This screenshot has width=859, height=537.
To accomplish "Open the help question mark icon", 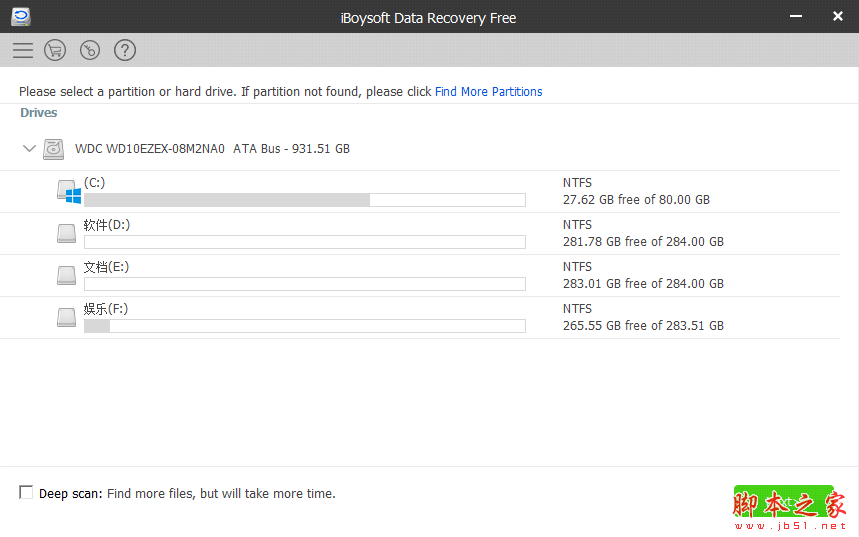I will coord(125,50).
